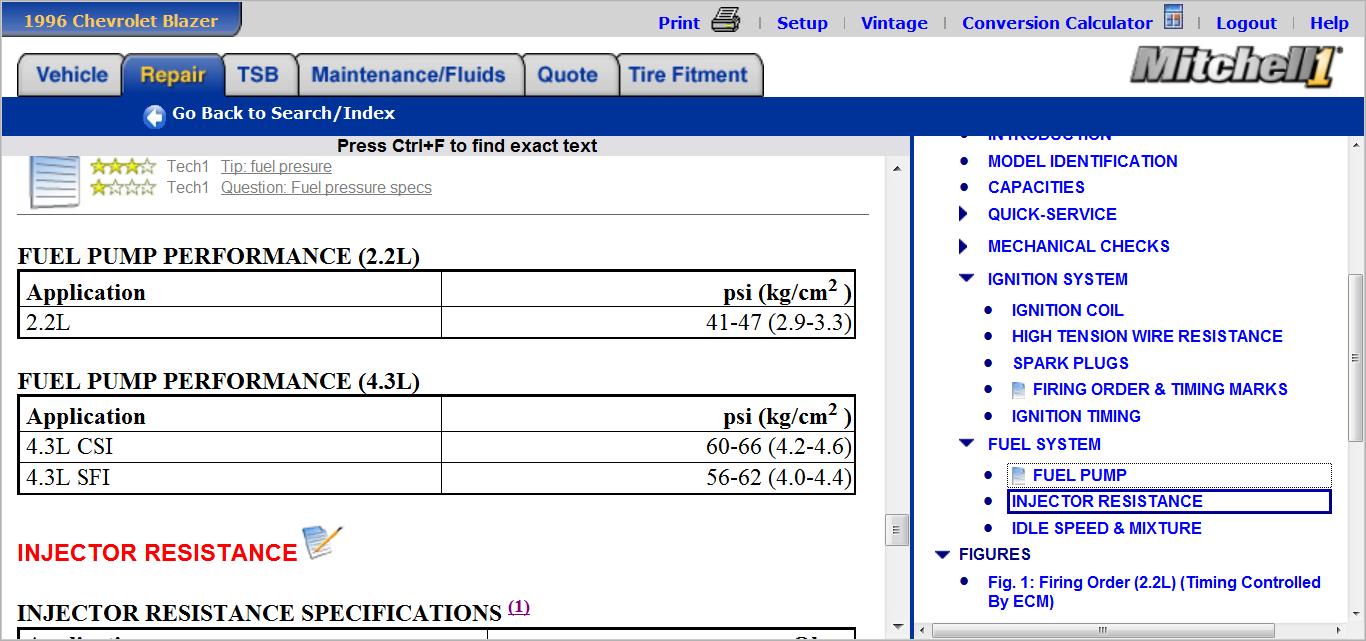Click the index panel vertical scrollbar thumb

pyautogui.click(x=1356, y=358)
